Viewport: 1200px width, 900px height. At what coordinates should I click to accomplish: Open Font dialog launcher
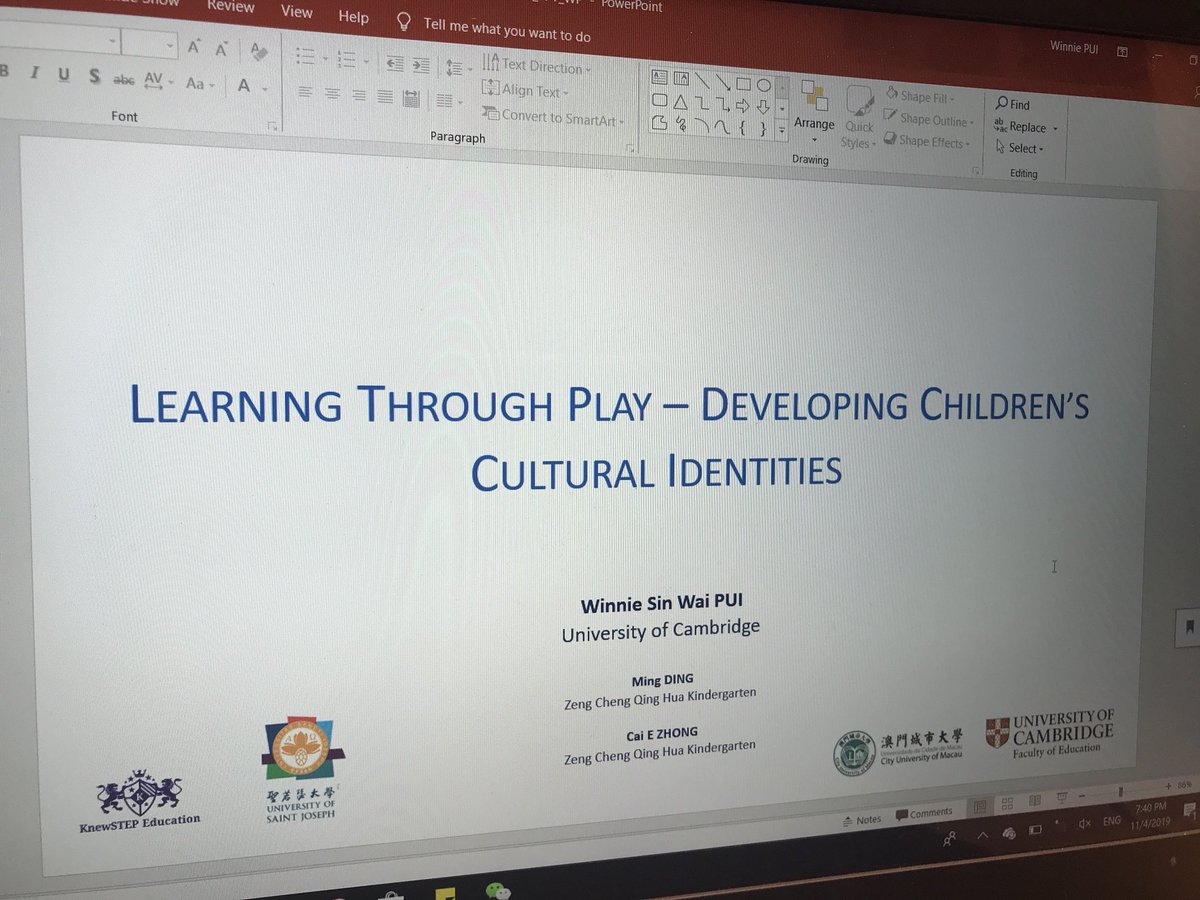point(271,126)
